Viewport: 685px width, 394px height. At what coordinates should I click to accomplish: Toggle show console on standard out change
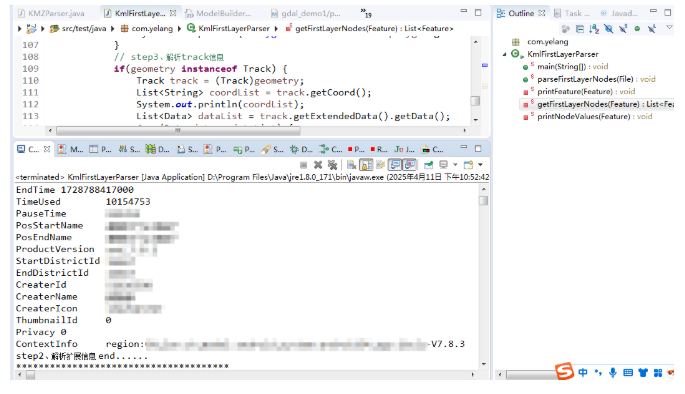pyautogui.click(x=395, y=165)
